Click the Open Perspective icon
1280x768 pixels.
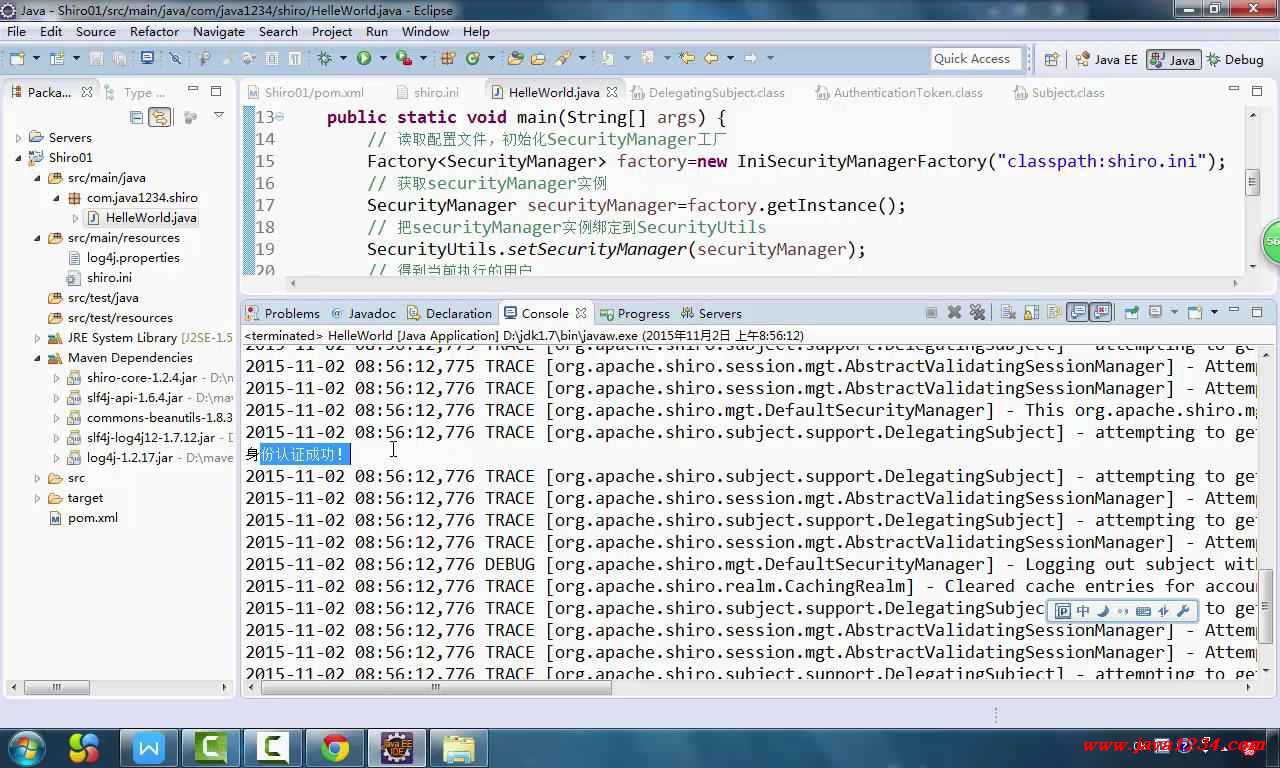point(1051,59)
